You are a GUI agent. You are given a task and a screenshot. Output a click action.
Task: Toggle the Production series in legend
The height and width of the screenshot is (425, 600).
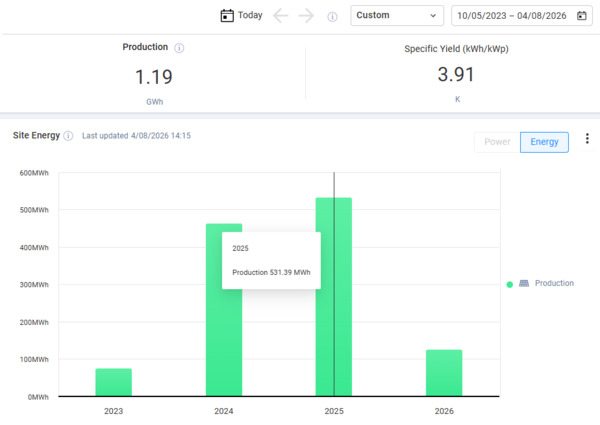(x=554, y=284)
